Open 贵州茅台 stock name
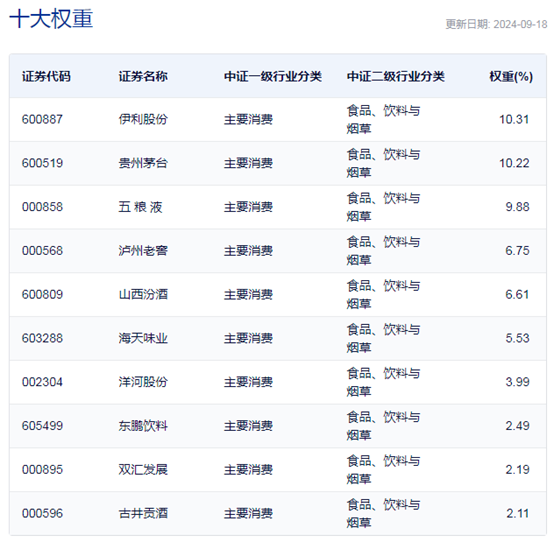The height and width of the screenshot is (542, 554). pos(143,163)
